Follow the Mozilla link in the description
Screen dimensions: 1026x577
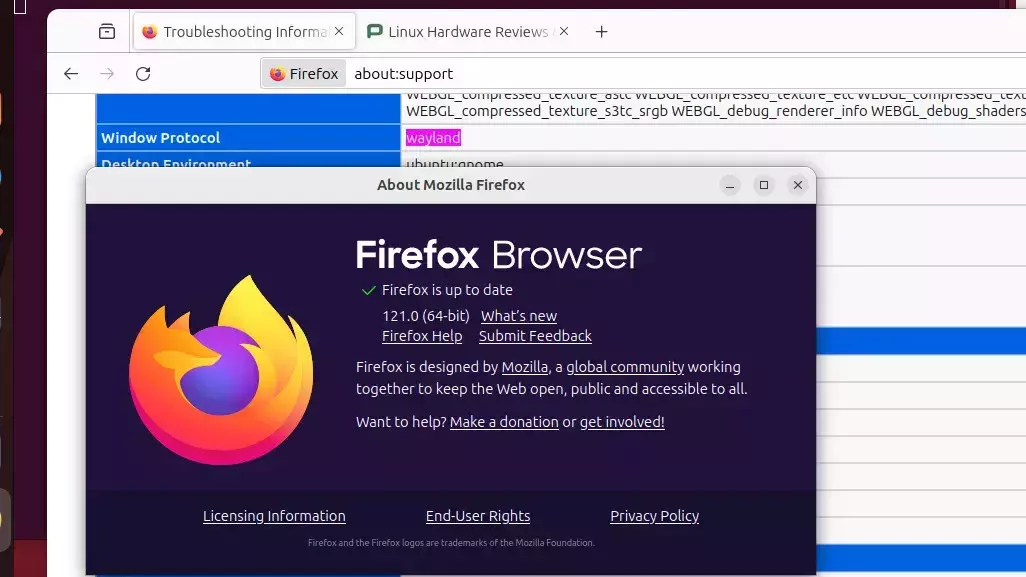click(x=525, y=367)
